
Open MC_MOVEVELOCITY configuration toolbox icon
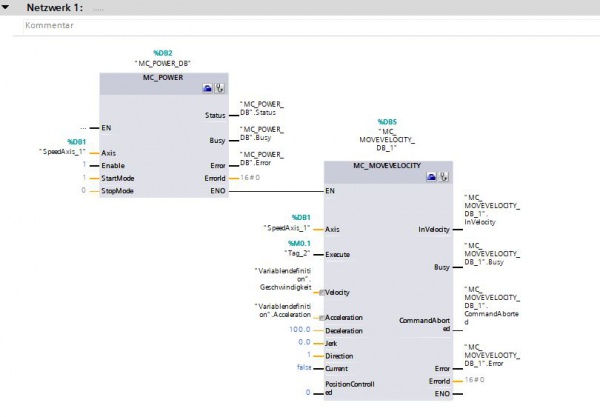click(x=433, y=175)
